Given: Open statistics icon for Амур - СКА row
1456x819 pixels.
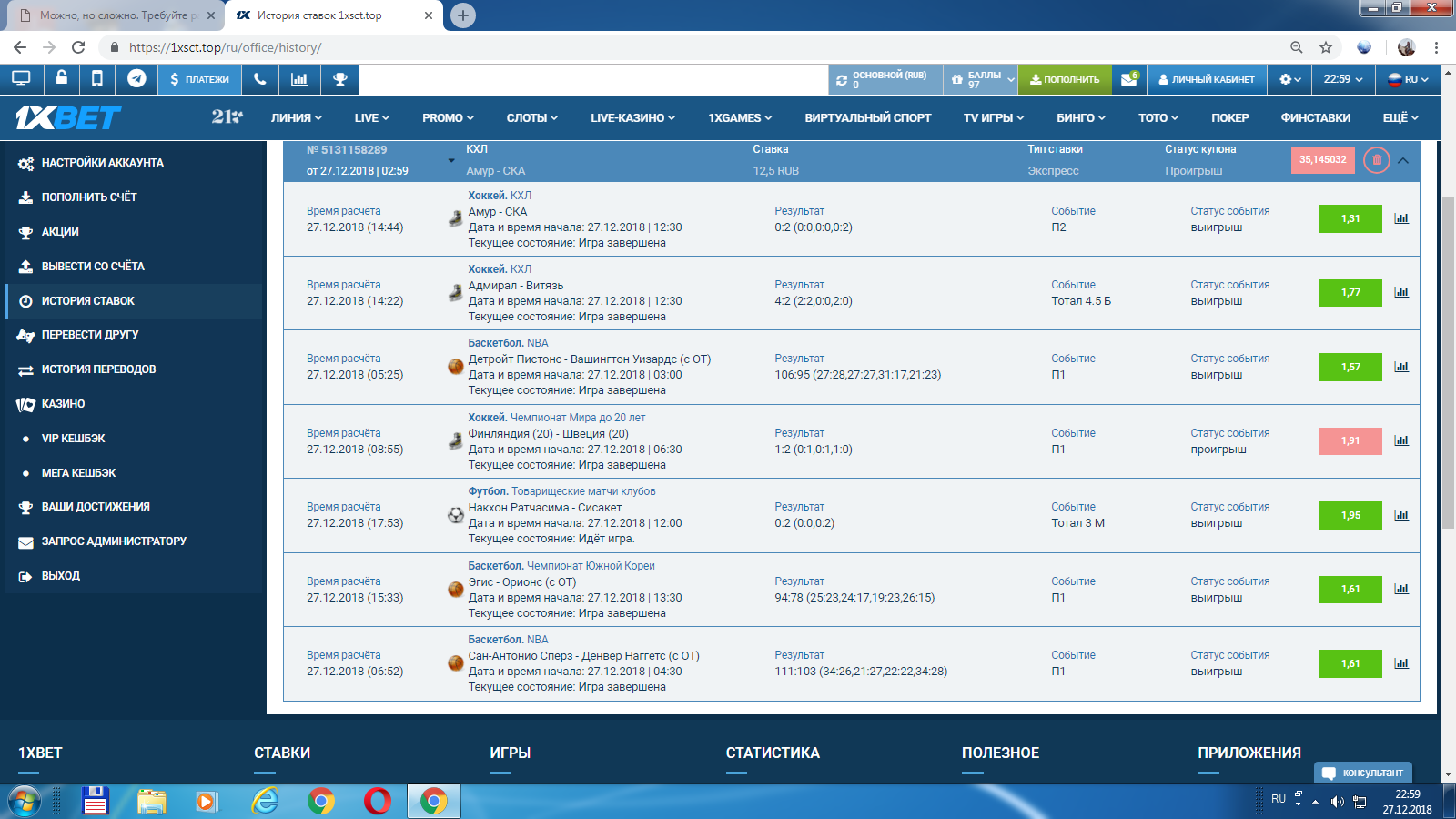Looking at the screenshot, I should 1401,218.
